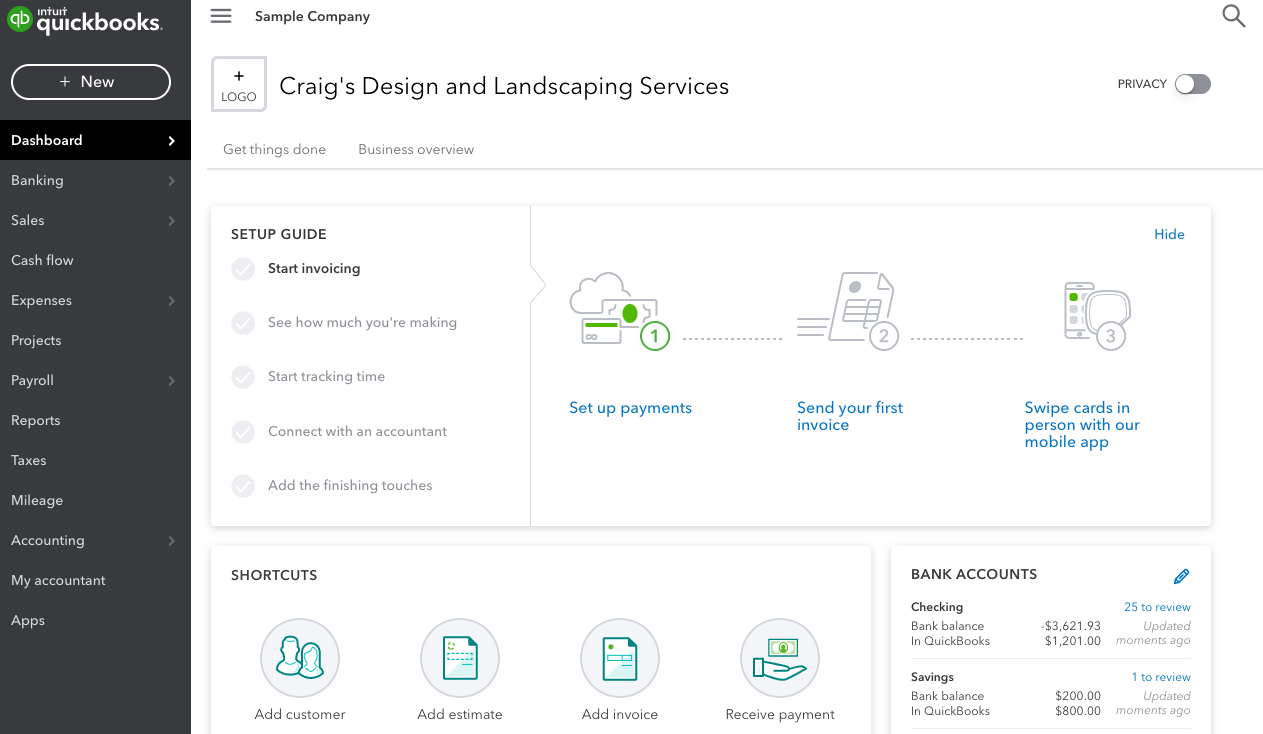Expand the Accounting submenu arrow
This screenshot has width=1263, height=734.
pyautogui.click(x=172, y=541)
